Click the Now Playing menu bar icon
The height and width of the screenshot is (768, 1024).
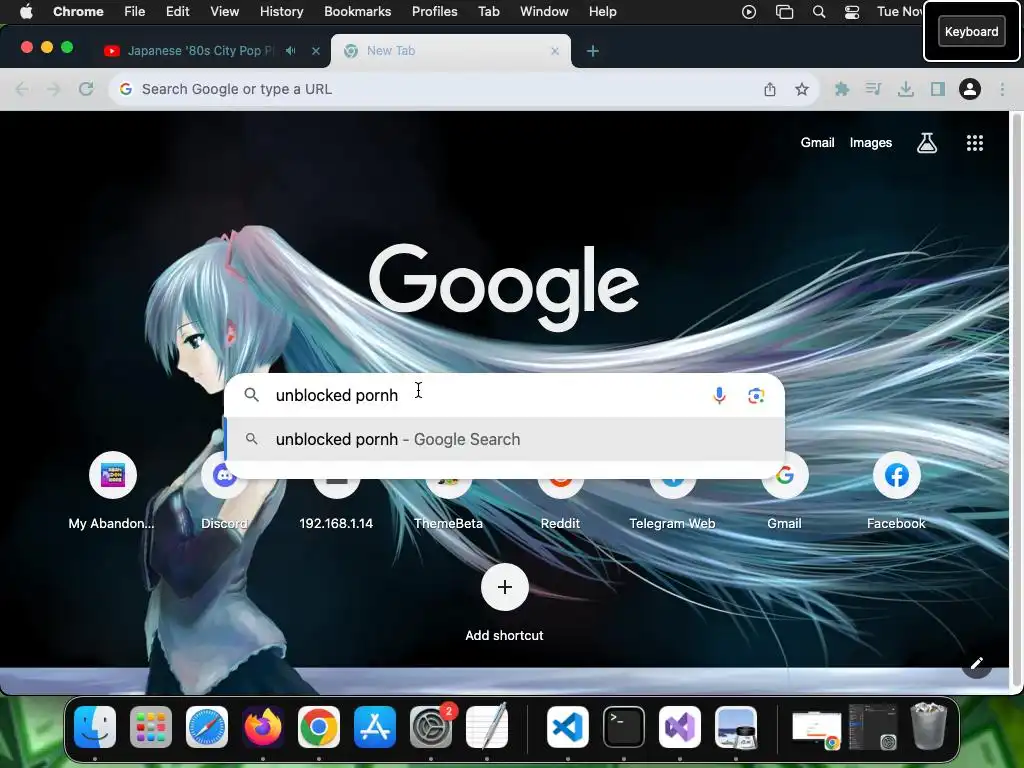coord(749,12)
